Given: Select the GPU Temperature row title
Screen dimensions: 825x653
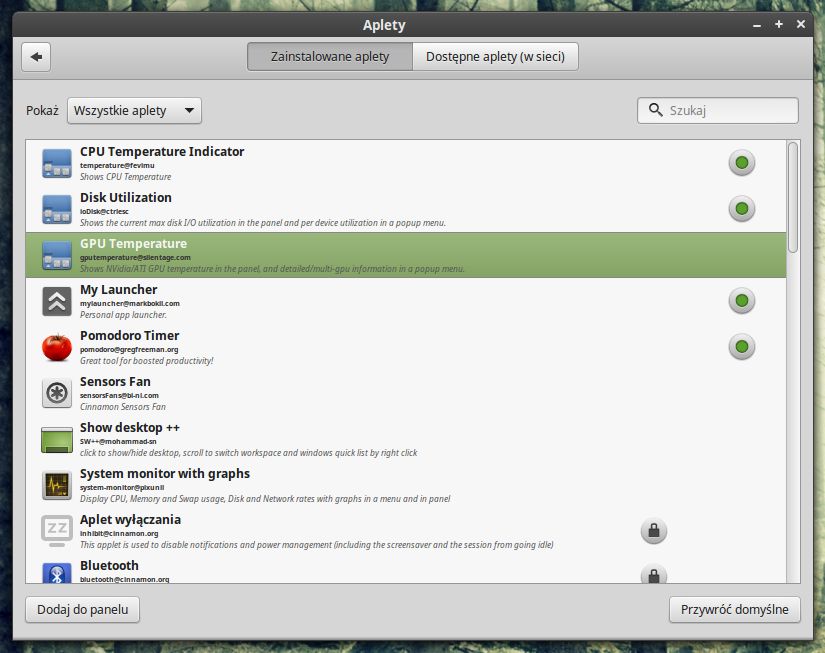Looking at the screenshot, I should point(134,244).
